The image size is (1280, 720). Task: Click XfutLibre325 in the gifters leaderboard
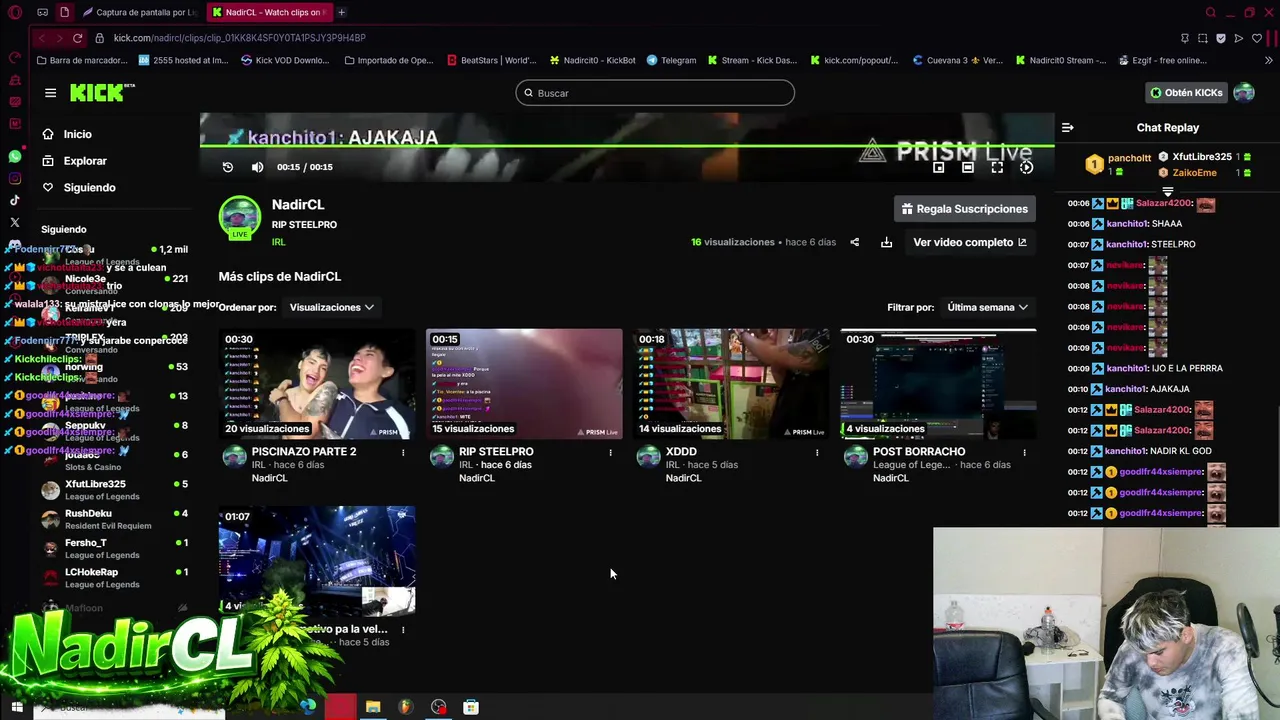(x=1201, y=157)
